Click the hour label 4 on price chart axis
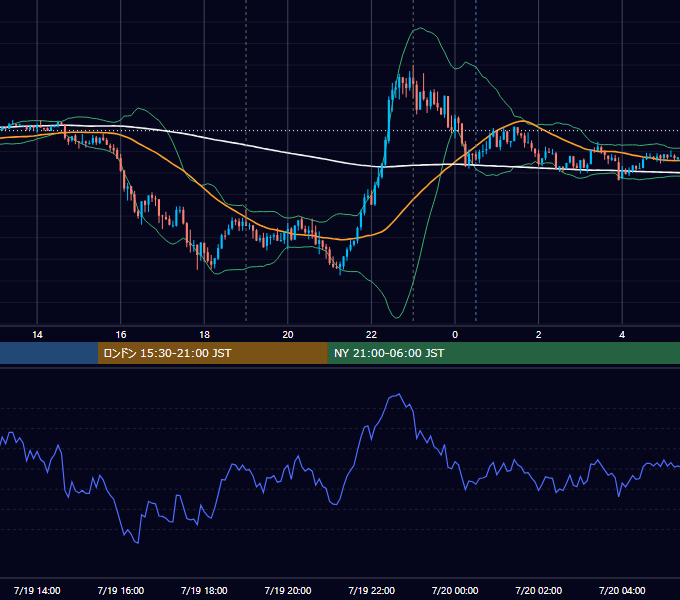 [x=622, y=335]
